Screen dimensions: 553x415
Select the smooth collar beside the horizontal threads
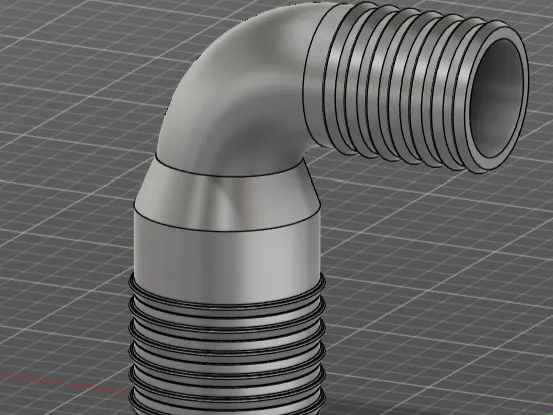[x=315, y=85]
